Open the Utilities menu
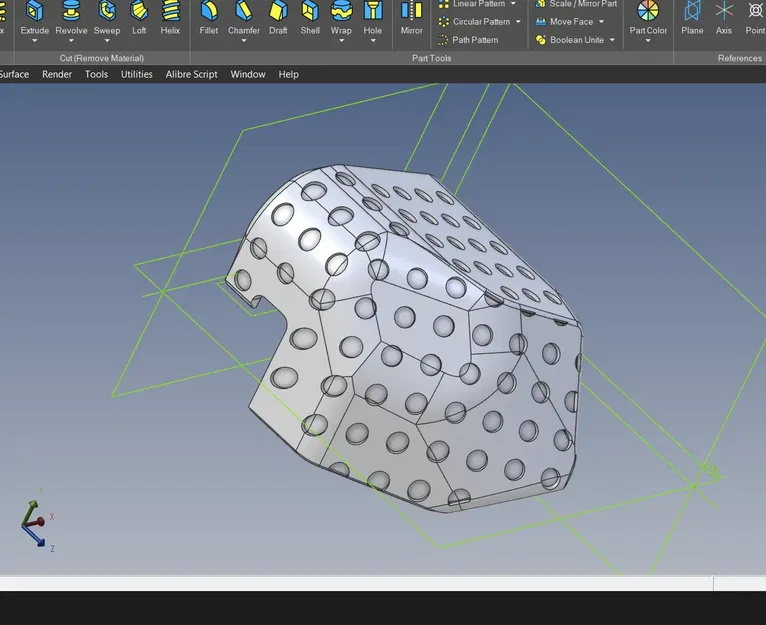This screenshot has width=766, height=625. (x=137, y=75)
